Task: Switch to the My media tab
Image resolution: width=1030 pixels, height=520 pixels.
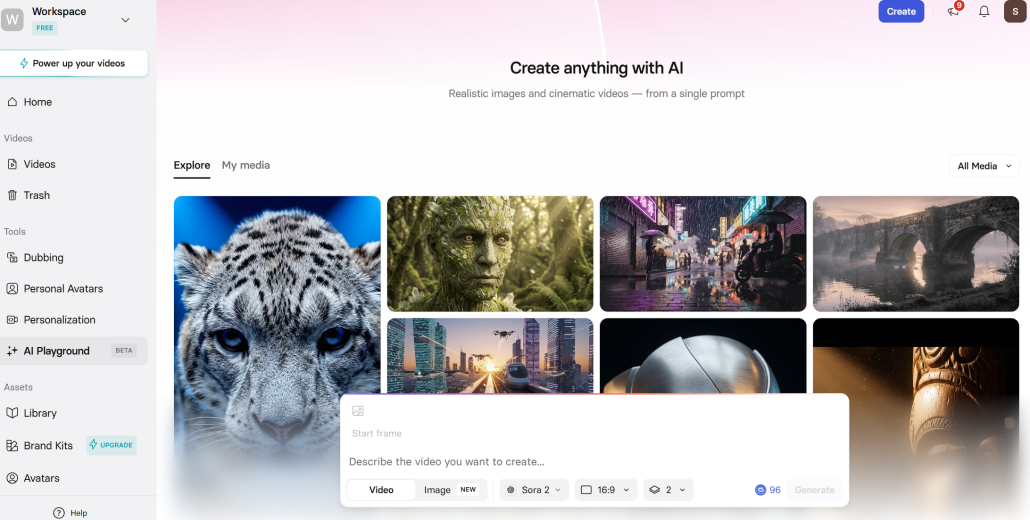Action: [246, 165]
